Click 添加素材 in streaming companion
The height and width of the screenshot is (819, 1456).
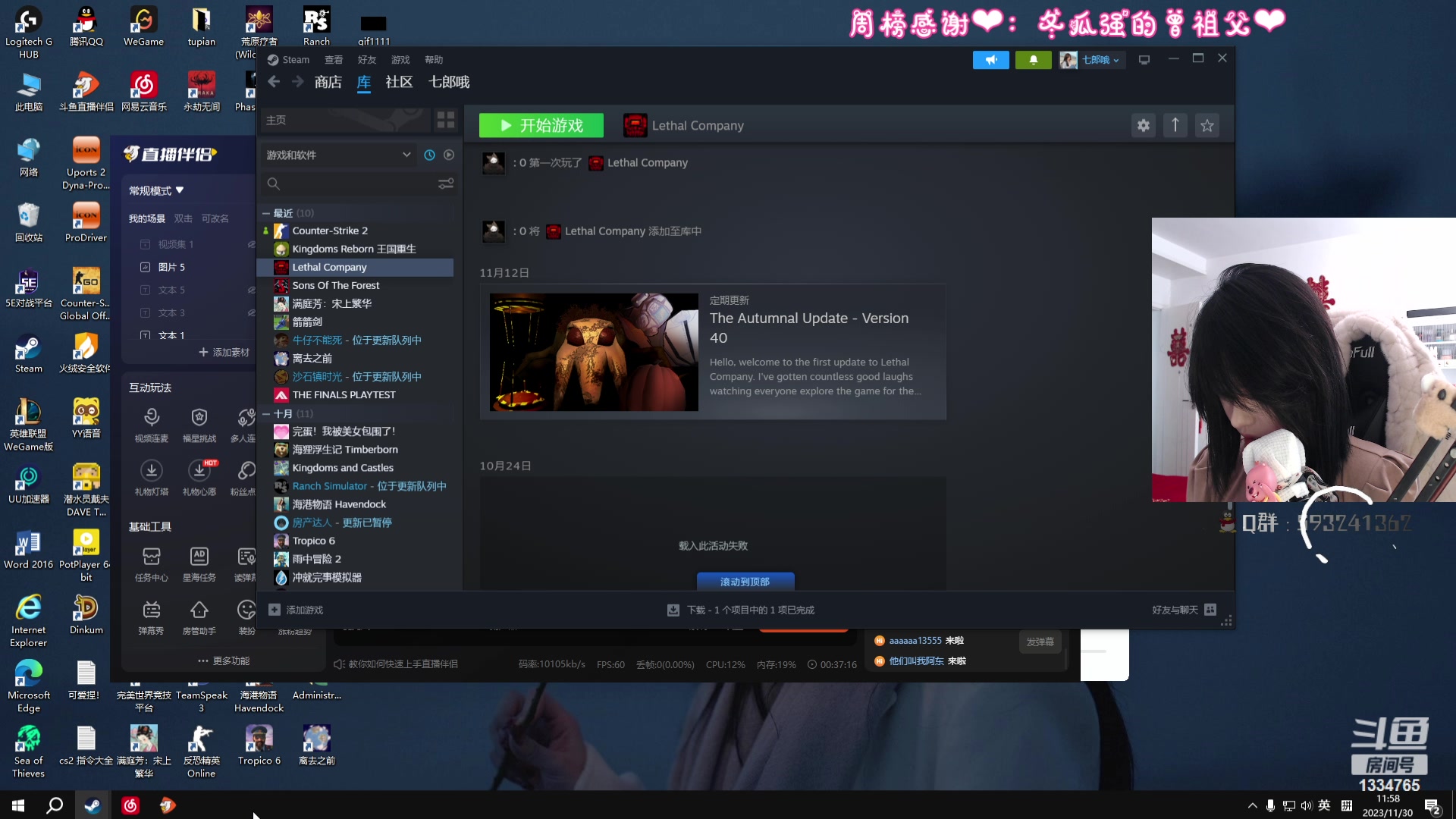tap(224, 352)
